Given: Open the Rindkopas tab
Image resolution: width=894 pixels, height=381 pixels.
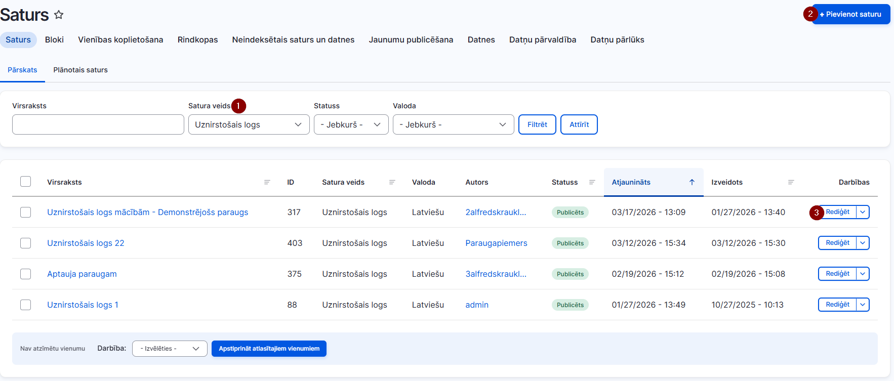Looking at the screenshot, I should pos(197,40).
